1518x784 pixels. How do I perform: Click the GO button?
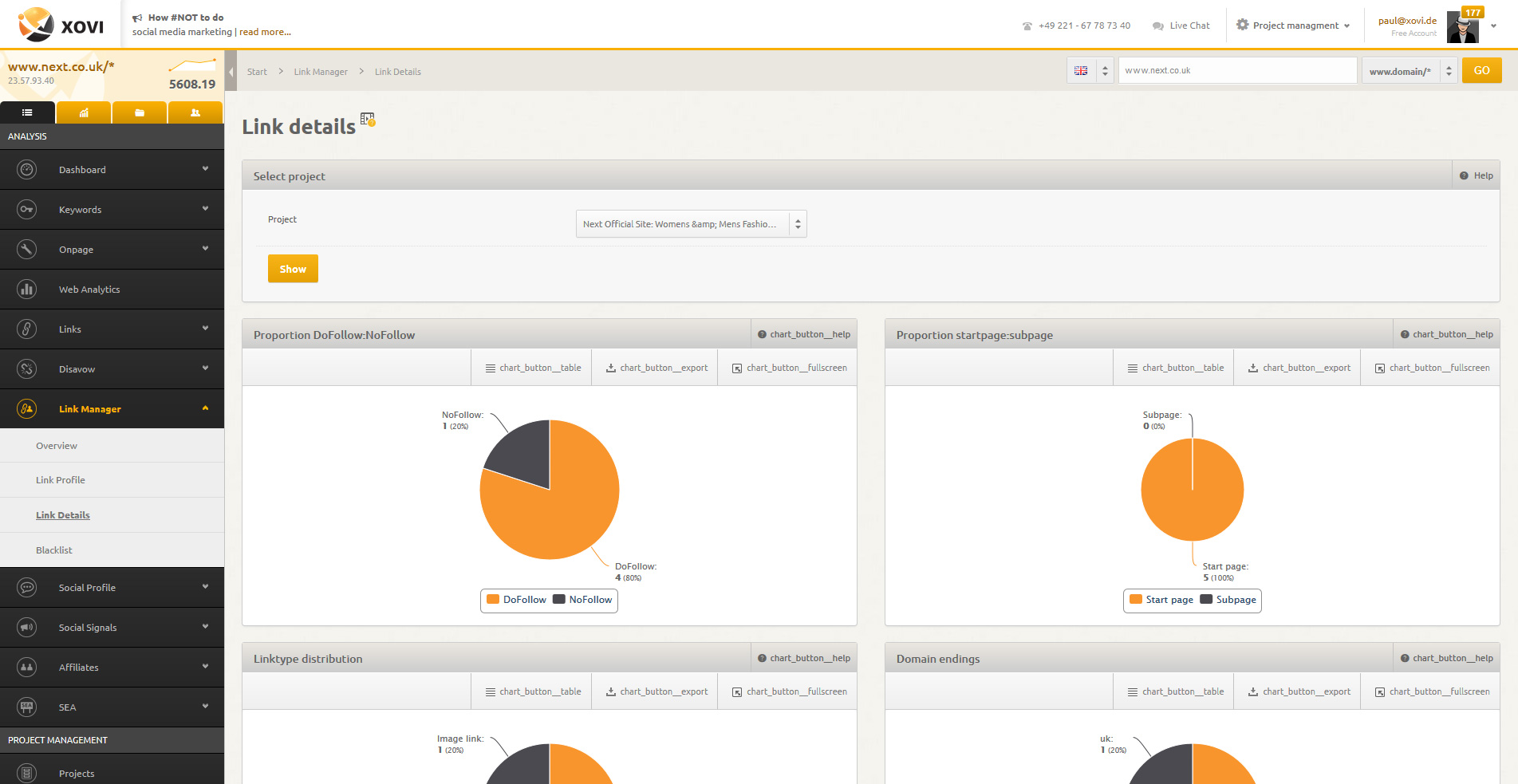[1481, 70]
